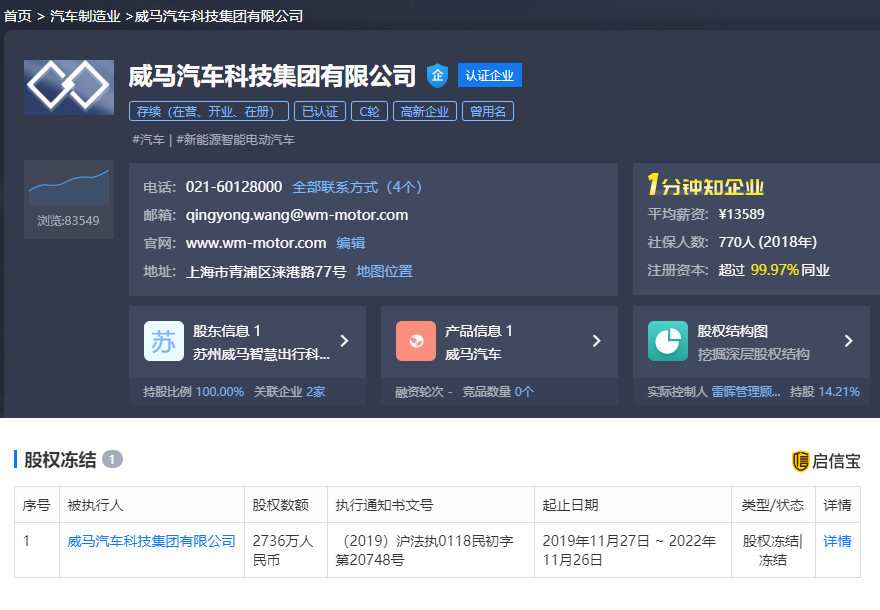Click the 威马汽车科技集团有限公司 breadcrumb
The width and height of the screenshot is (880, 610).
coord(219,16)
